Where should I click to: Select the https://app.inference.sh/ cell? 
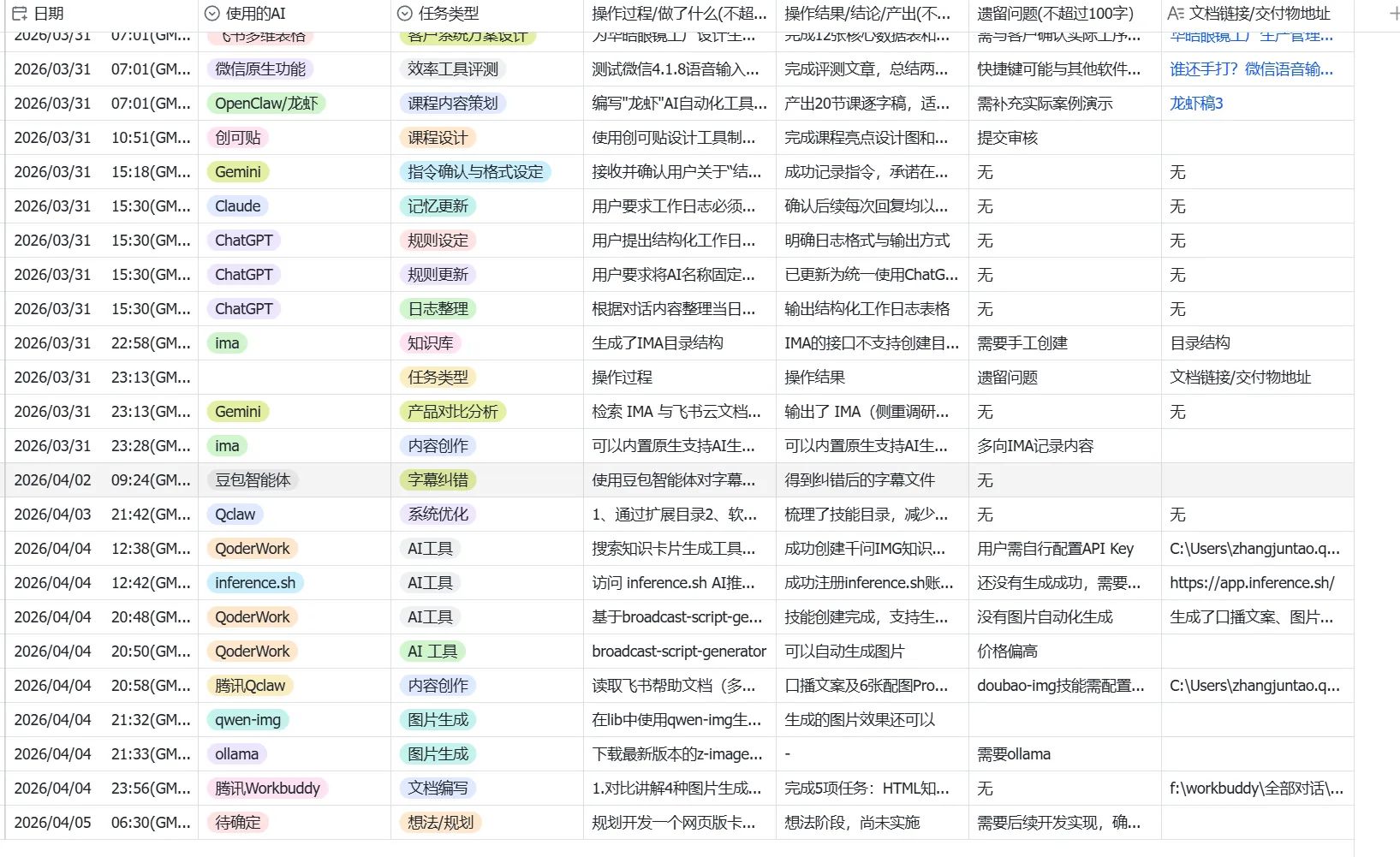(x=1258, y=583)
